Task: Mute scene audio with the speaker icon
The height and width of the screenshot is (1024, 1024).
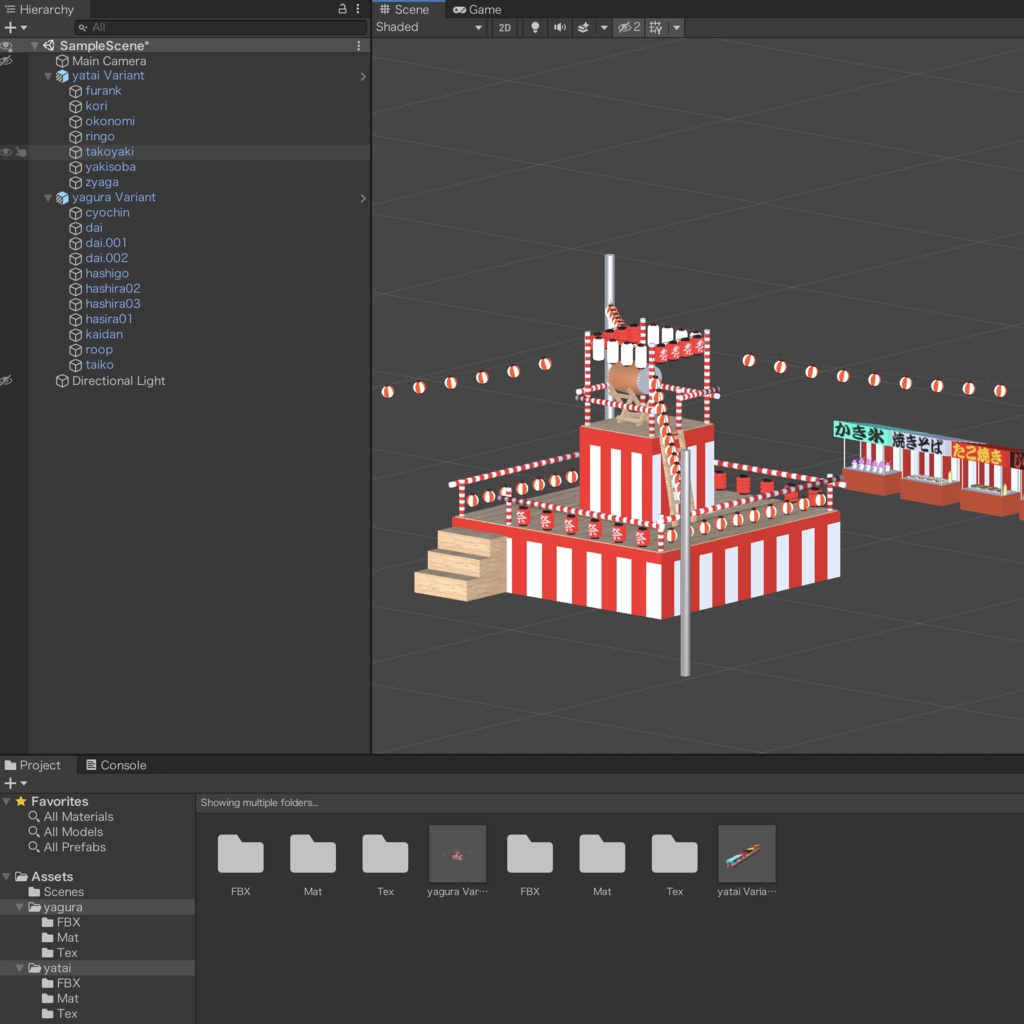Action: [x=560, y=28]
